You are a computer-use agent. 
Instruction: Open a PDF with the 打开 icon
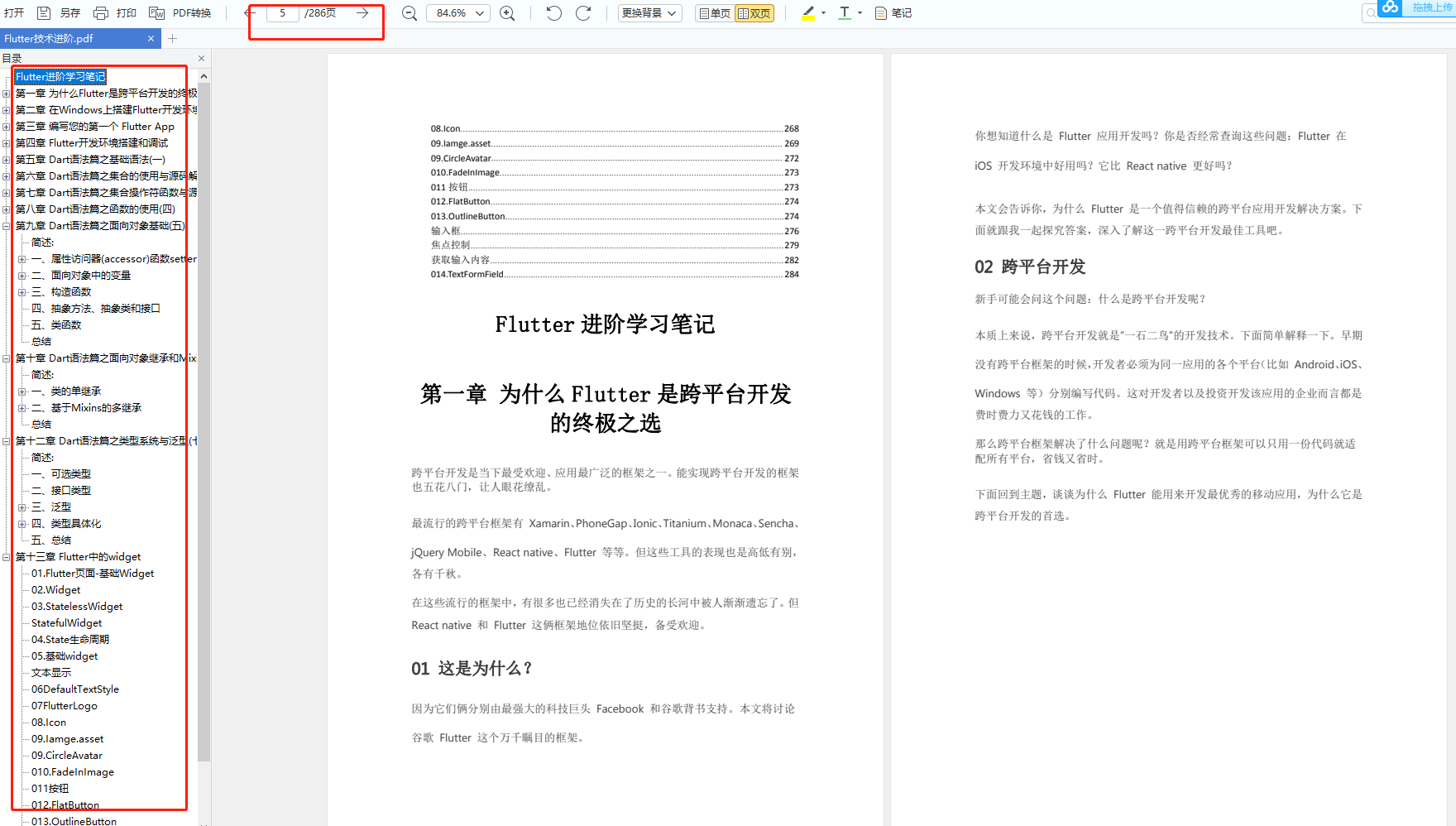[x=13, y=12]
